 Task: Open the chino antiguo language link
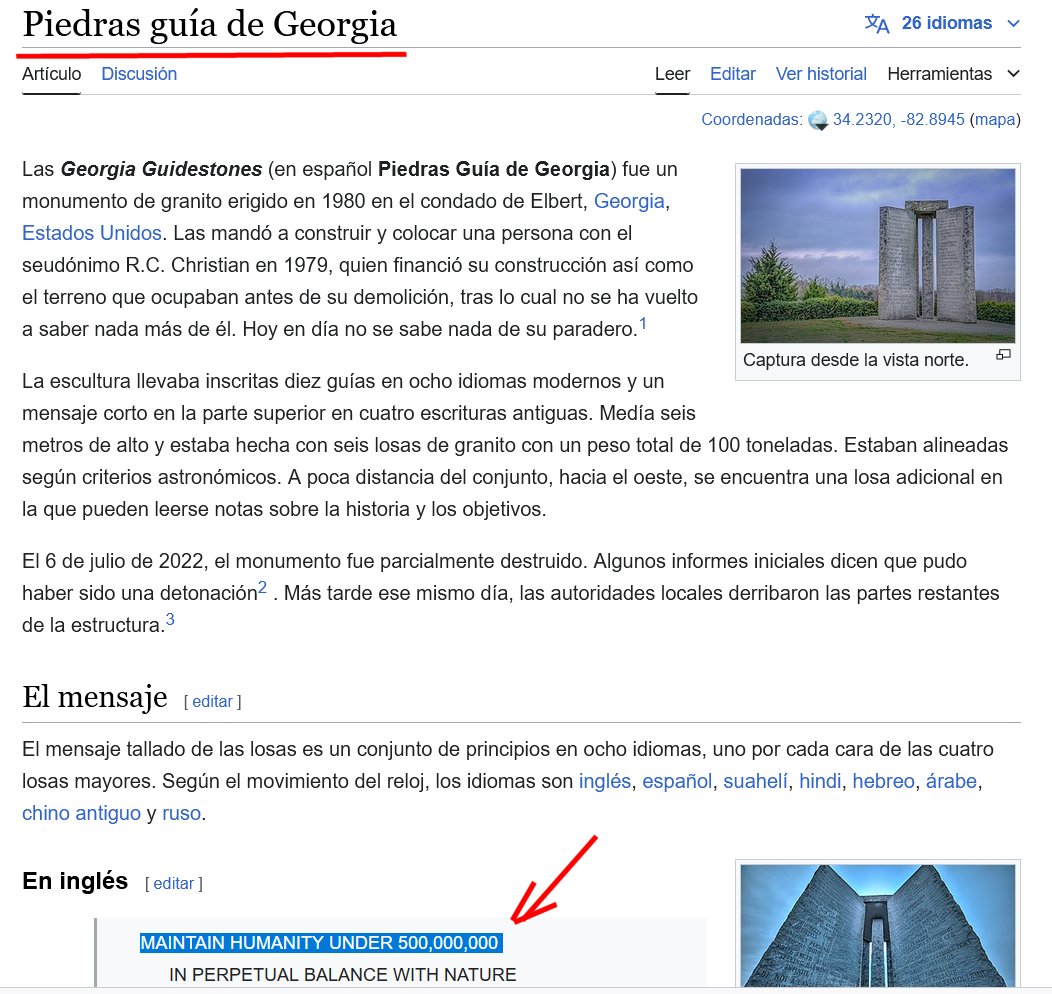point(81,813)
